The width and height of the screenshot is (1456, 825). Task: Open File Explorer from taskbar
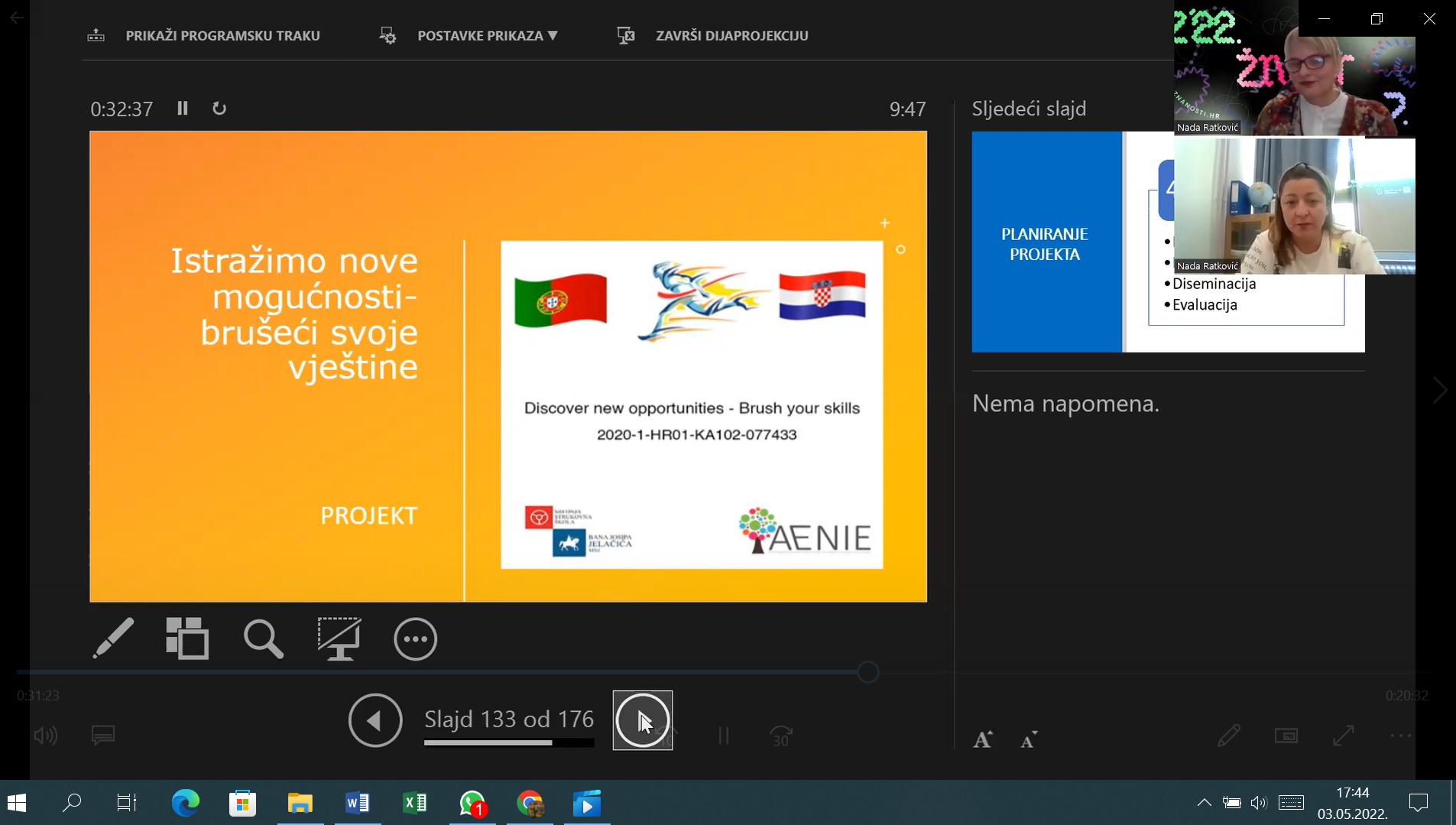point(300,803)
